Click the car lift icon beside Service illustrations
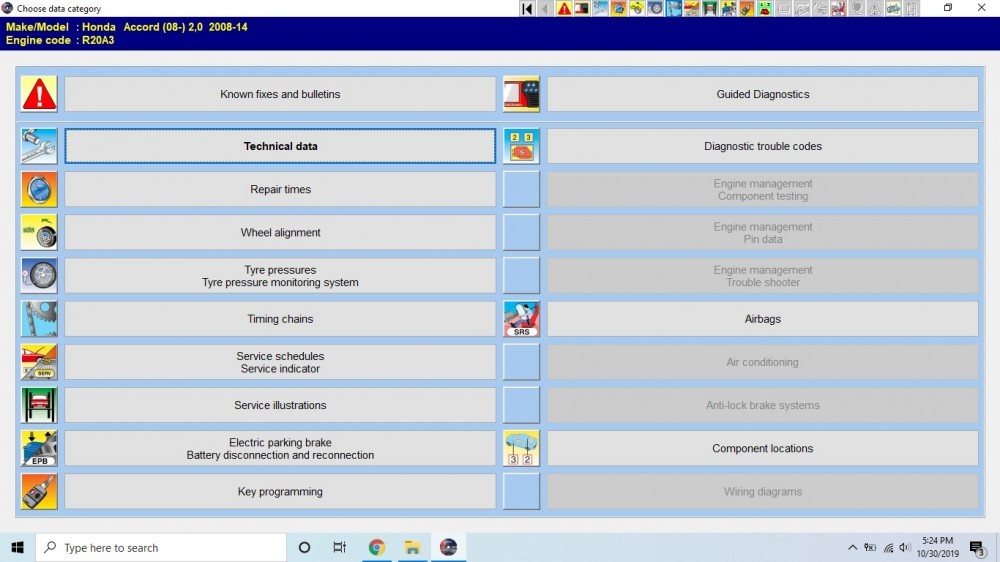This screenshot has width=1000, height=562. point(39,405)
